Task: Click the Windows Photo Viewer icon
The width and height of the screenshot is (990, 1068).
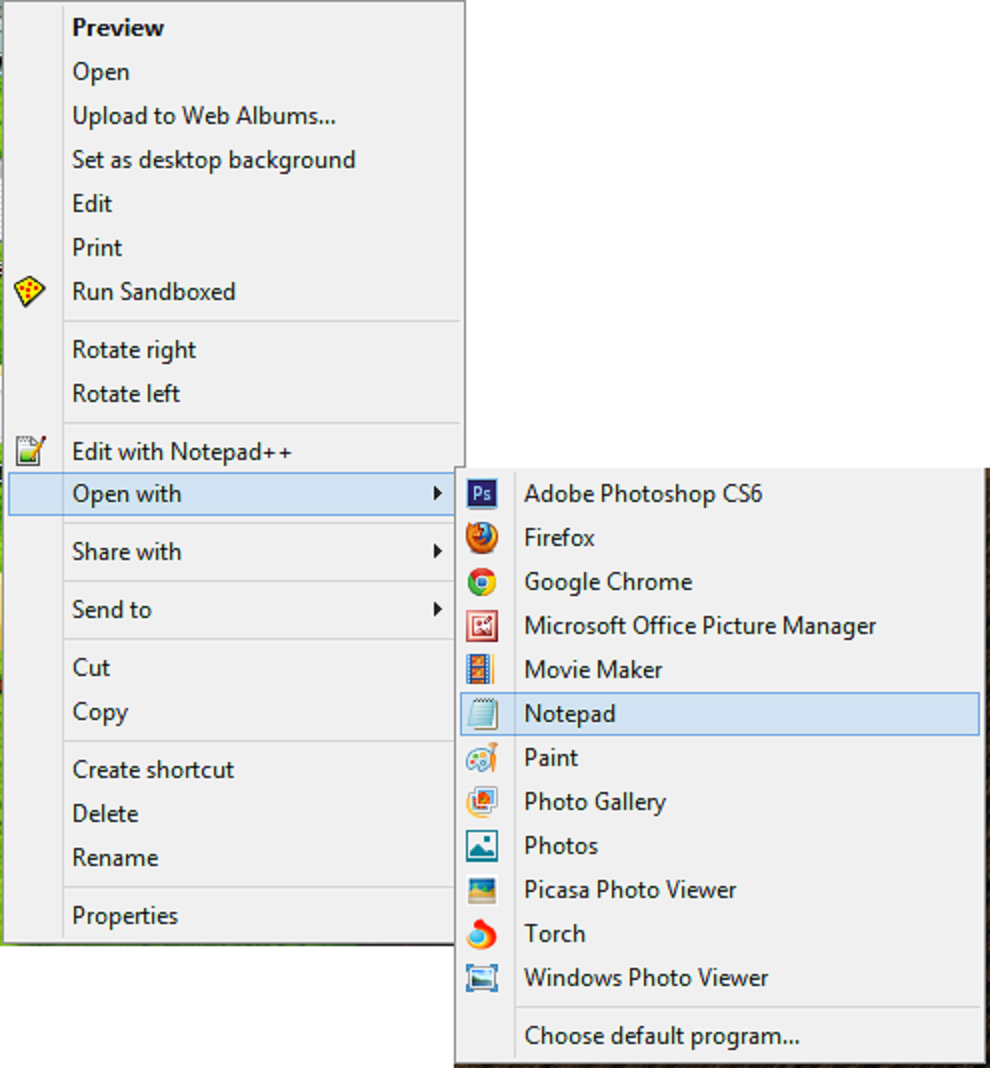Action: coord(482,978)
